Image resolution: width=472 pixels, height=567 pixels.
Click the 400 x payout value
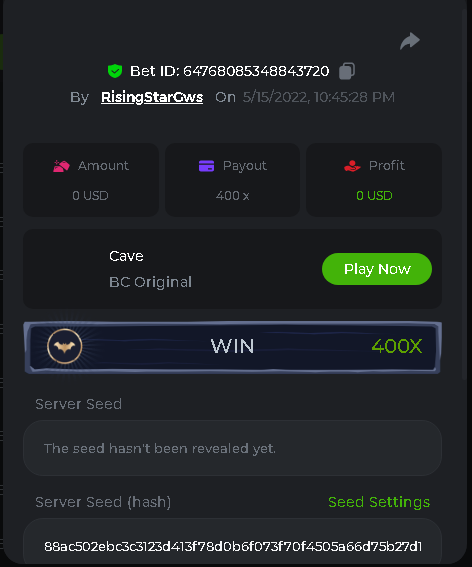(233, 196)
